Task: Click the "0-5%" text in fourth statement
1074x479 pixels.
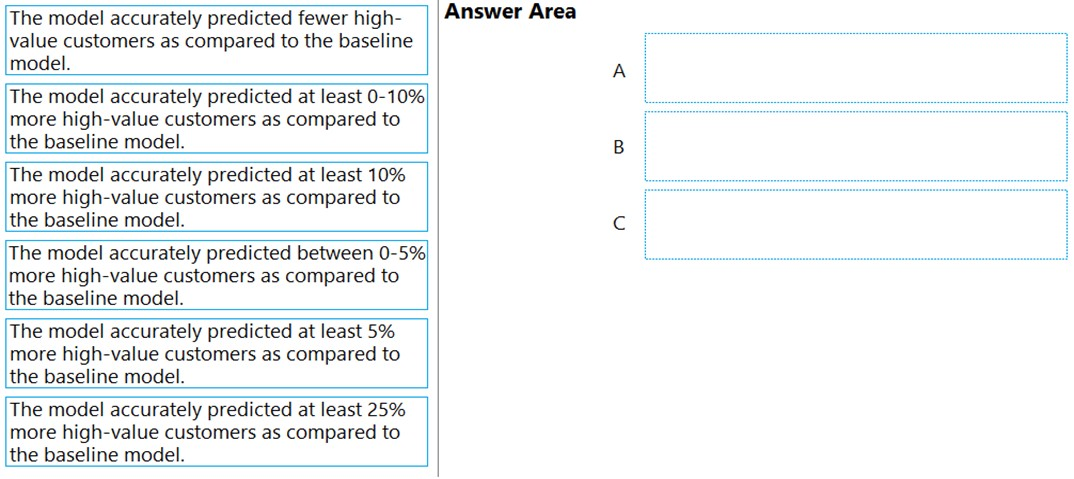Action: pos(401,253)
